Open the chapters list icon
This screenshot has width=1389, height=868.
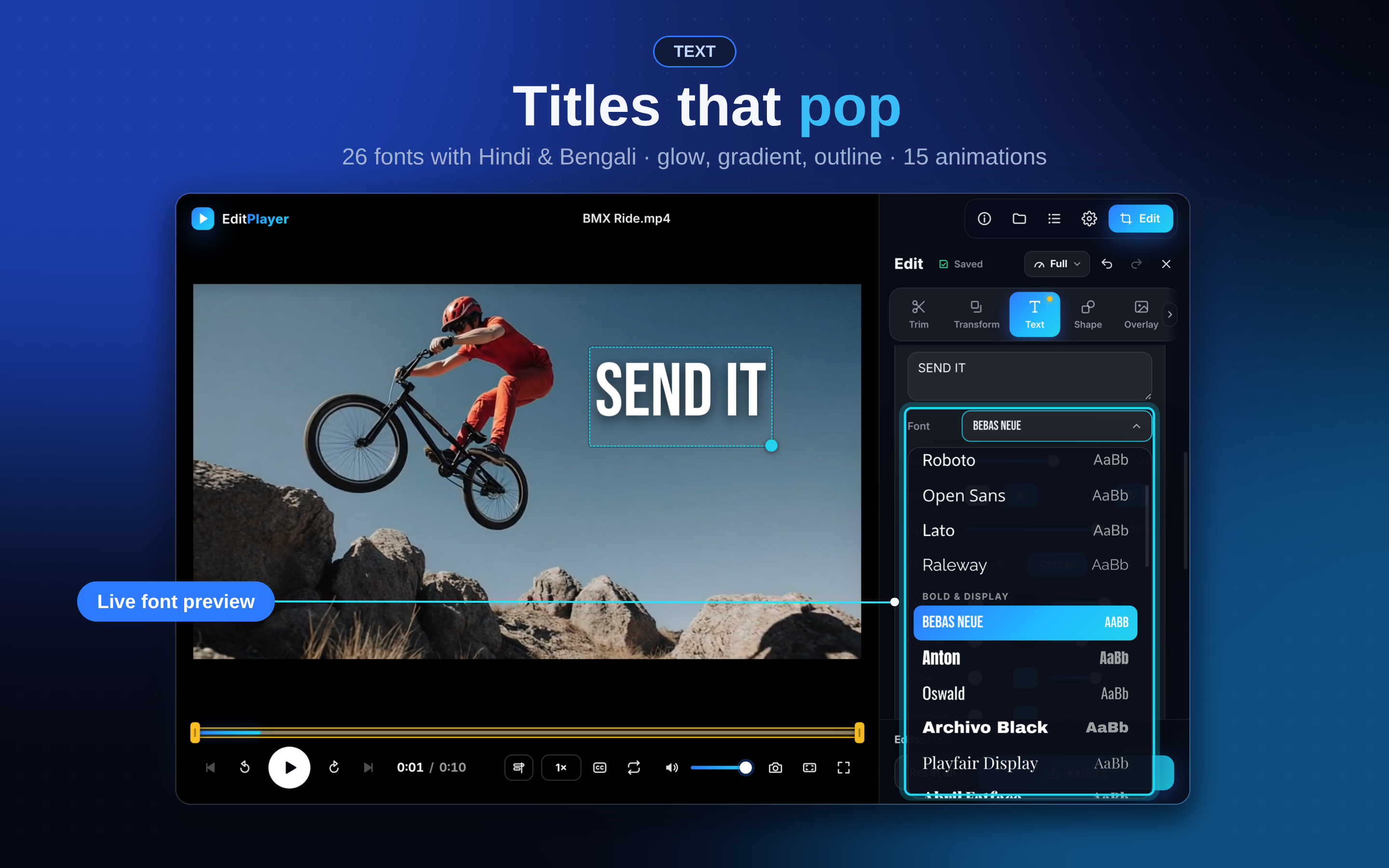coord(518,768)
